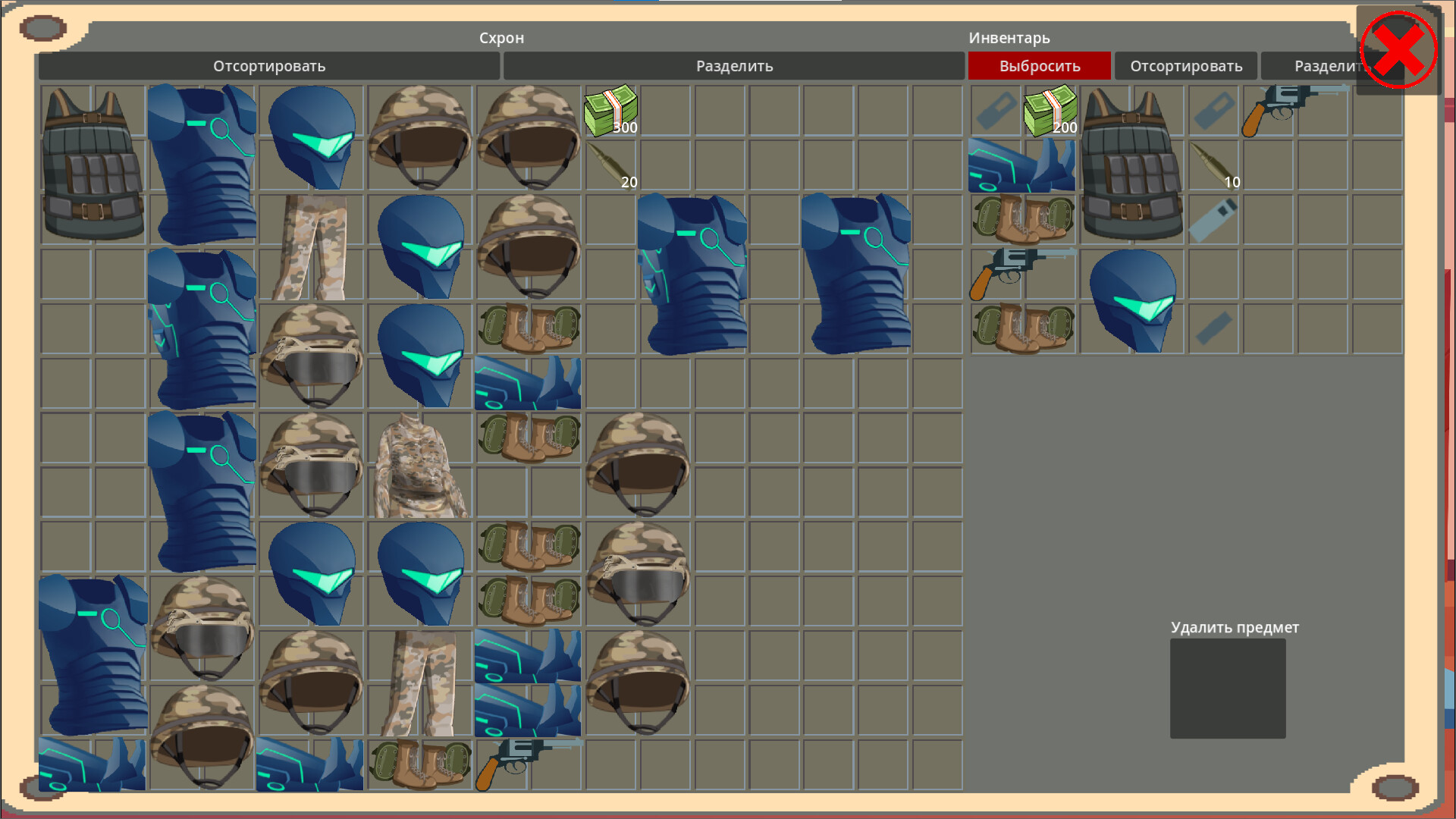The height and width of the screenshot is (819, 1456).
Task: Switch to the Инвентарь section header
Action: point(1009,37)
